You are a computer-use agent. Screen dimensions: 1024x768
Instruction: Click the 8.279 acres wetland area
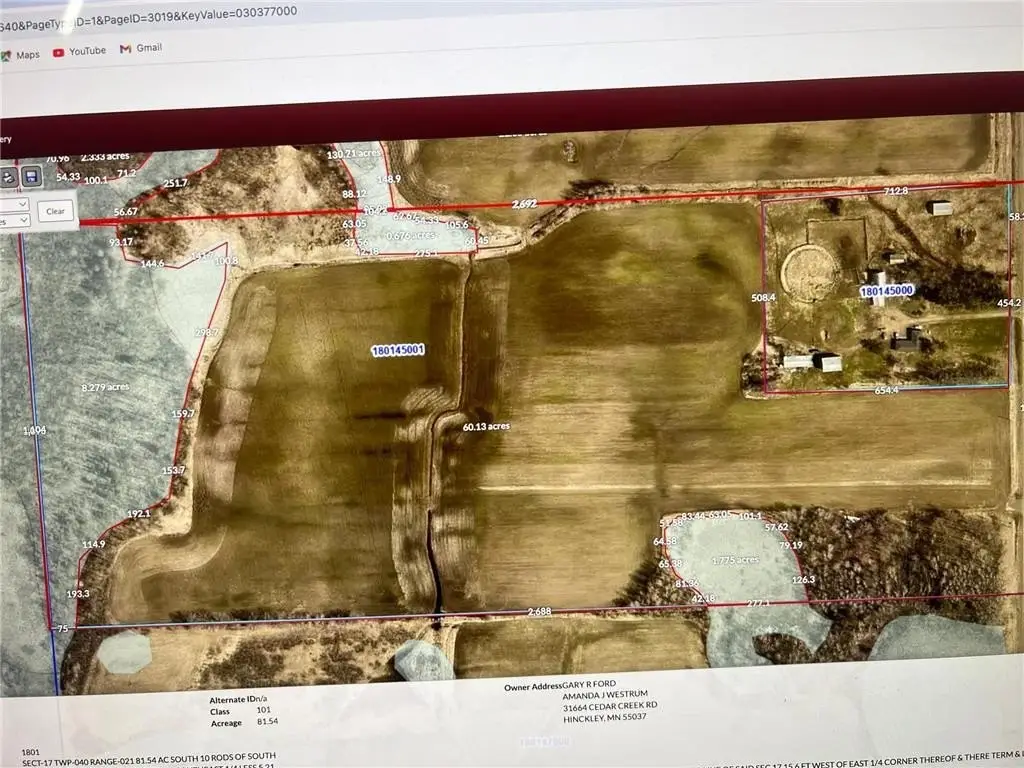tap(105, 387)
